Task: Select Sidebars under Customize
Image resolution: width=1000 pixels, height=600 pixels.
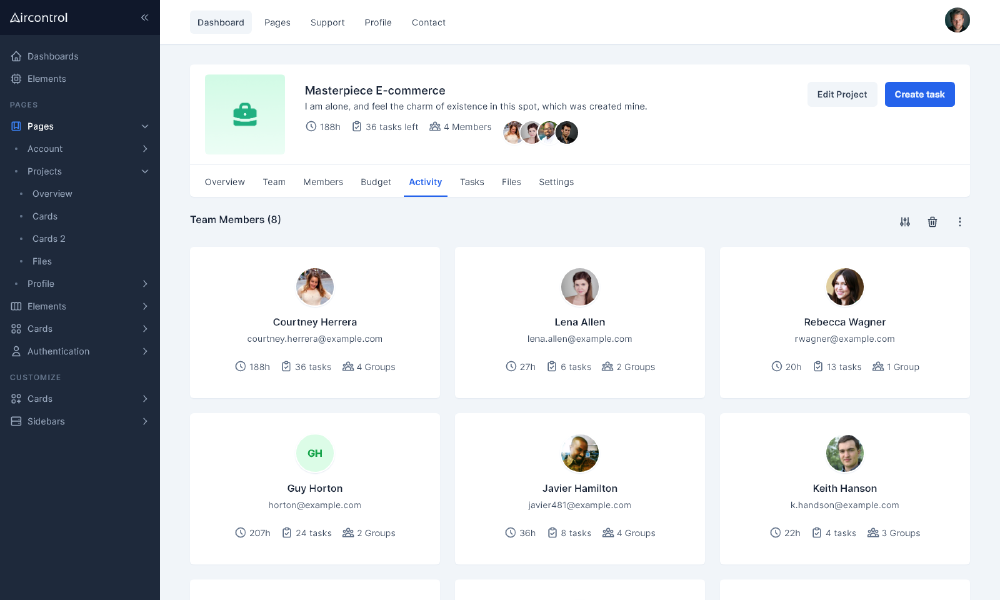Action: [x=42, y=421]
